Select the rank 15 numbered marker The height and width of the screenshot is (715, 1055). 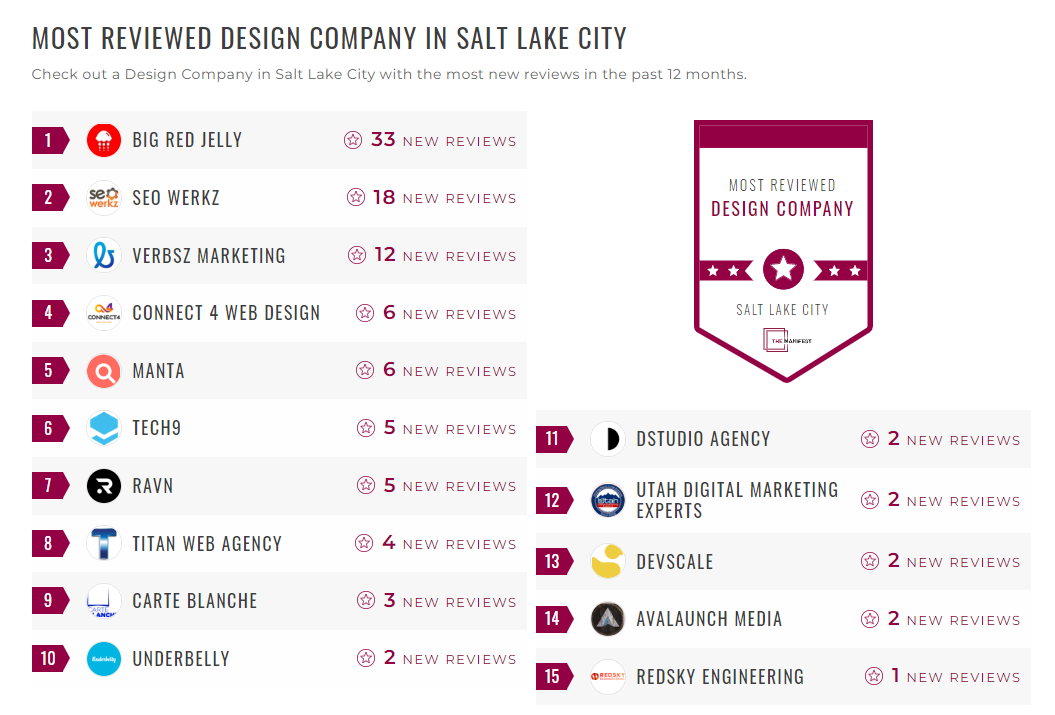tap(554, 676)
